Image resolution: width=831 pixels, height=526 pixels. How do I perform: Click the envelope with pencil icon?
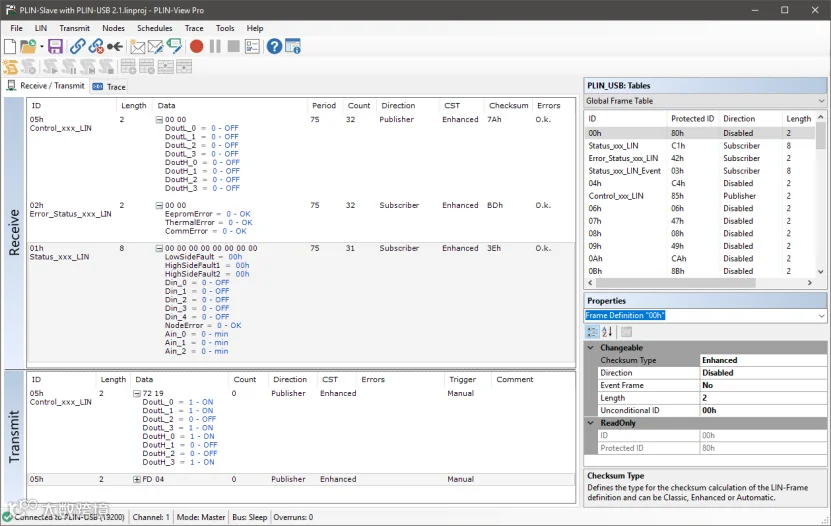(155, 47)
